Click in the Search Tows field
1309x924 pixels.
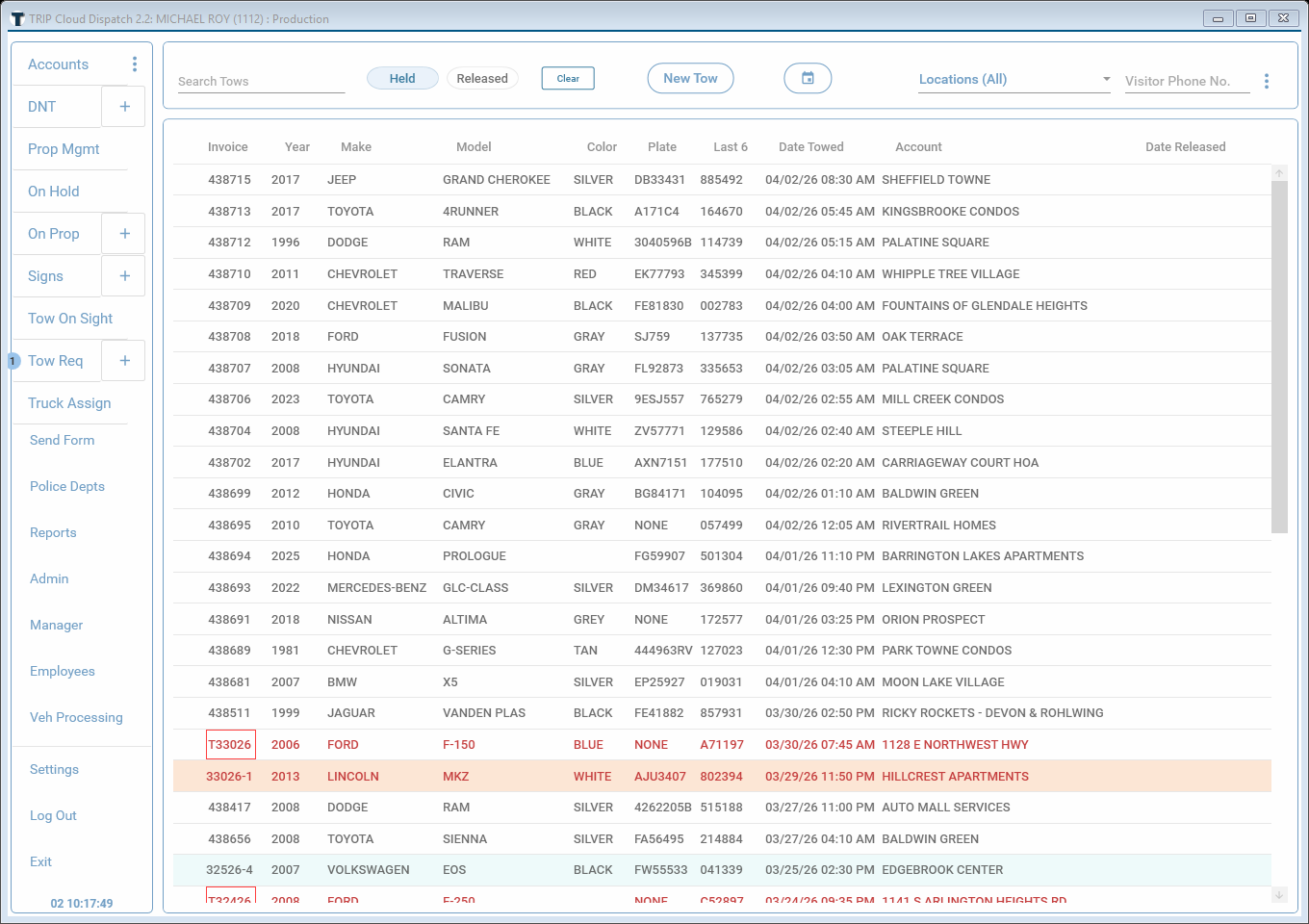pyautogui.click(x=260, y=82)
